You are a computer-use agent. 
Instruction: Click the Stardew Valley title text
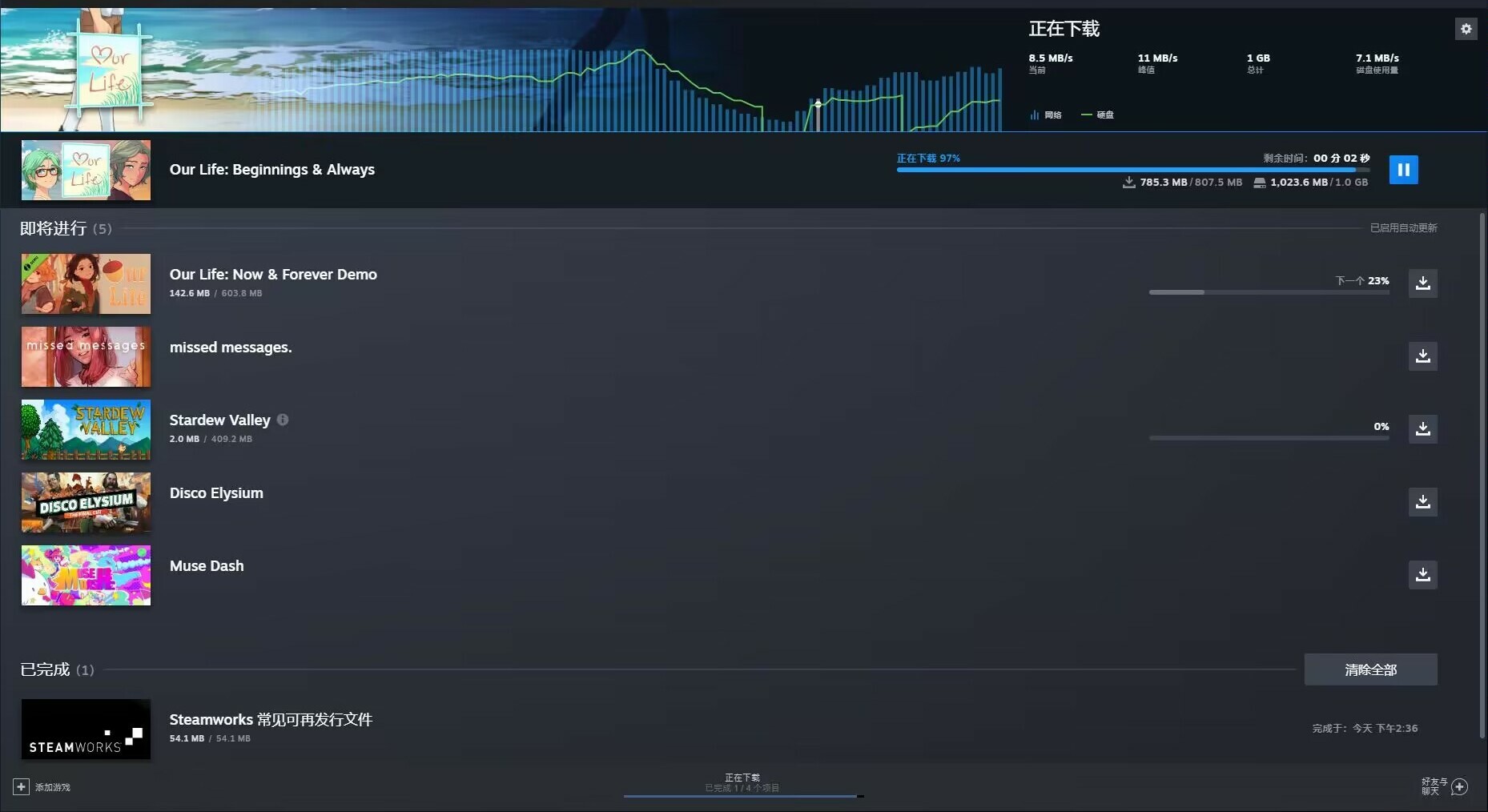tap(220, 420)
